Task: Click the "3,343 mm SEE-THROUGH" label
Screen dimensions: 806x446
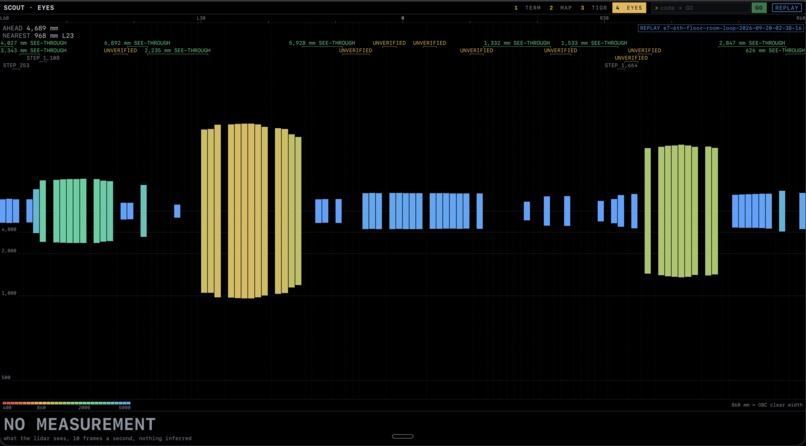Action: point(33,50)
